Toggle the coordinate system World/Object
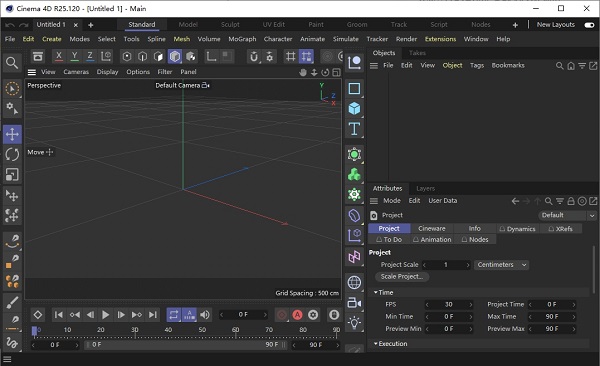600x366 pixels. pyautogui.click(x=106, y=57)
